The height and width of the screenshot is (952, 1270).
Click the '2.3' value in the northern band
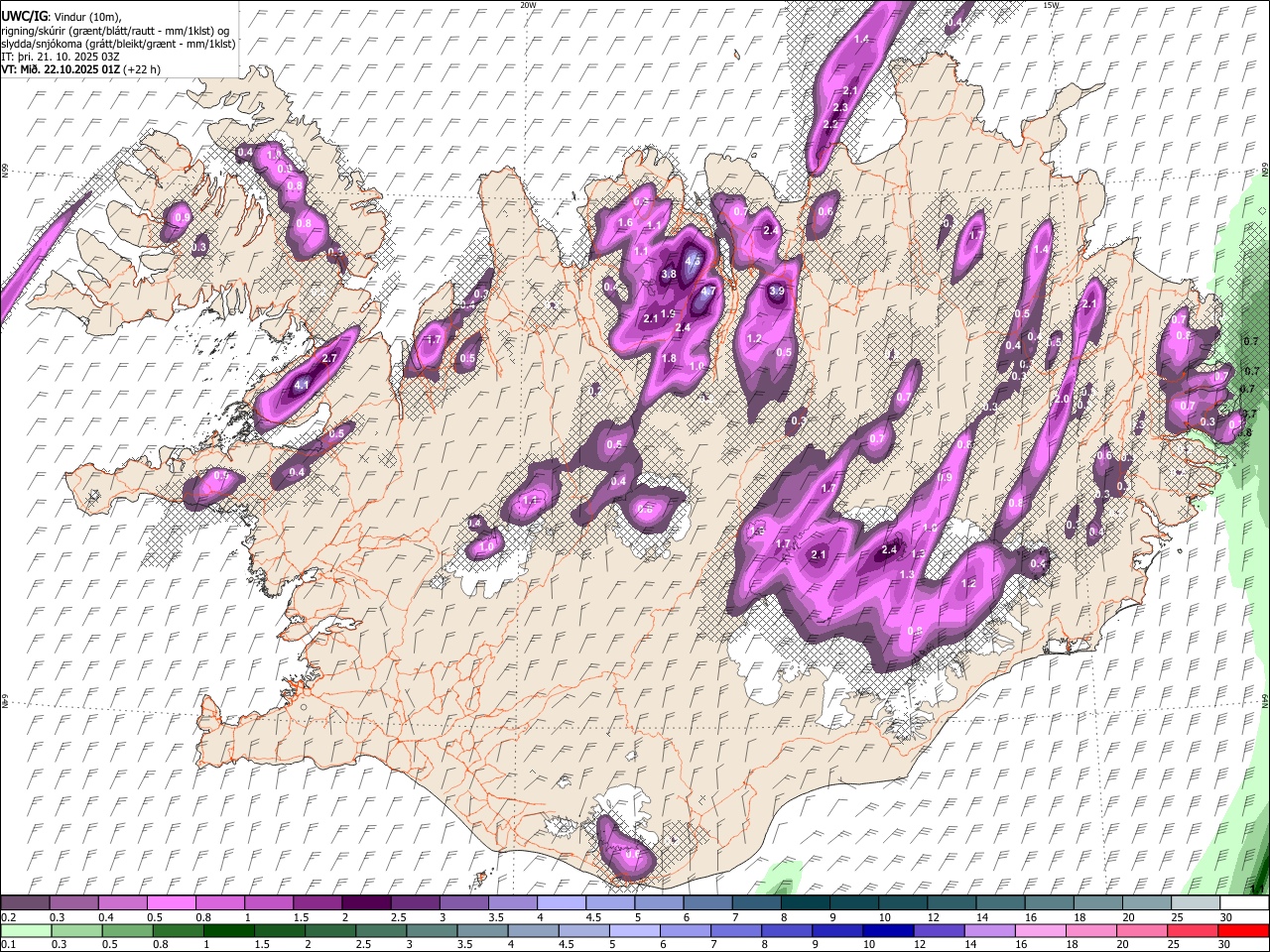[840, 107]
